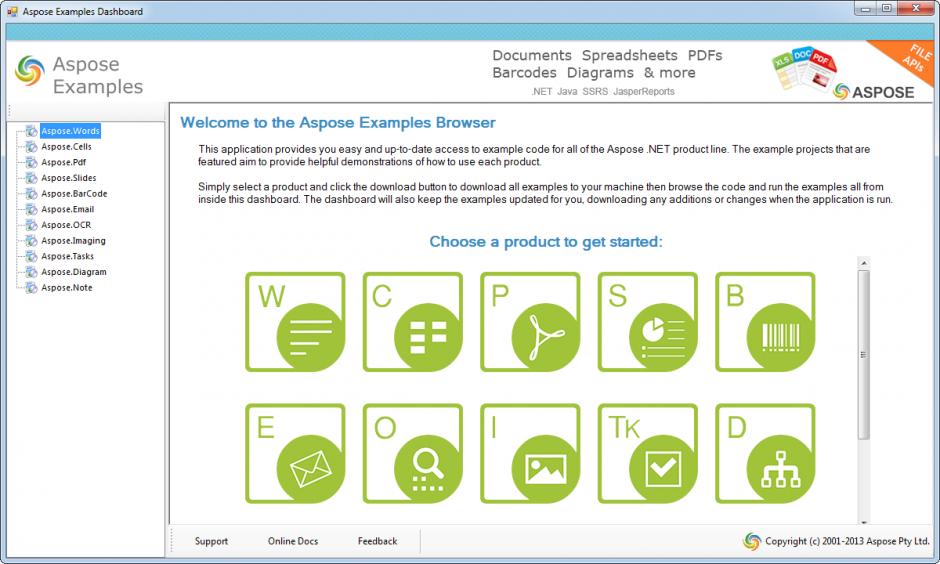Click the scrollbar down arrow in product panel
940x564 pixels.
(864, 522)
